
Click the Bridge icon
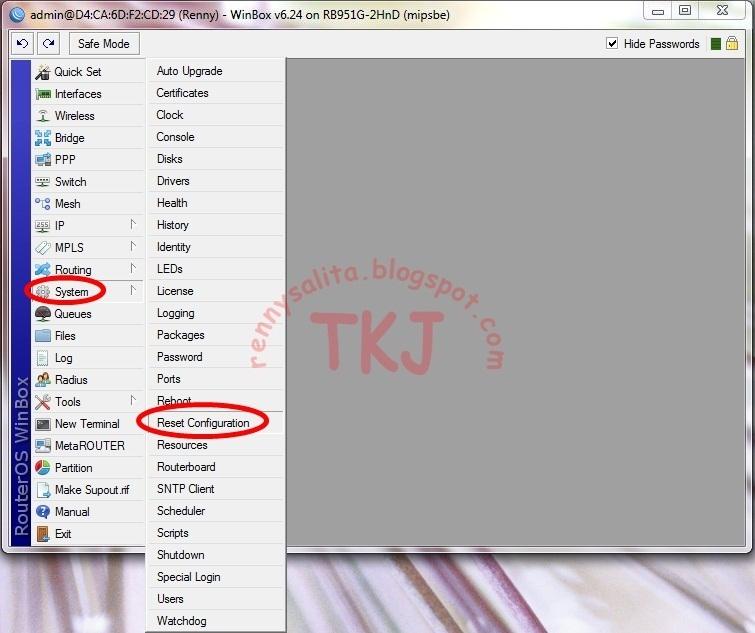[43, 138]
